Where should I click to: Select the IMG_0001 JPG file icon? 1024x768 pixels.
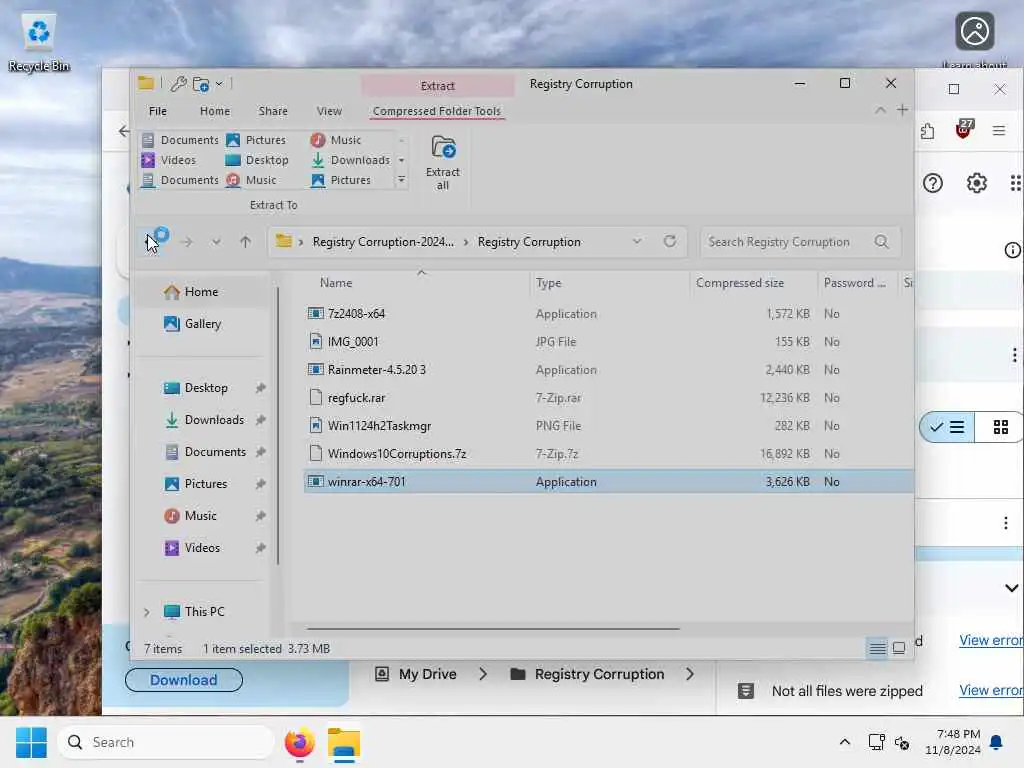point(315,342)
